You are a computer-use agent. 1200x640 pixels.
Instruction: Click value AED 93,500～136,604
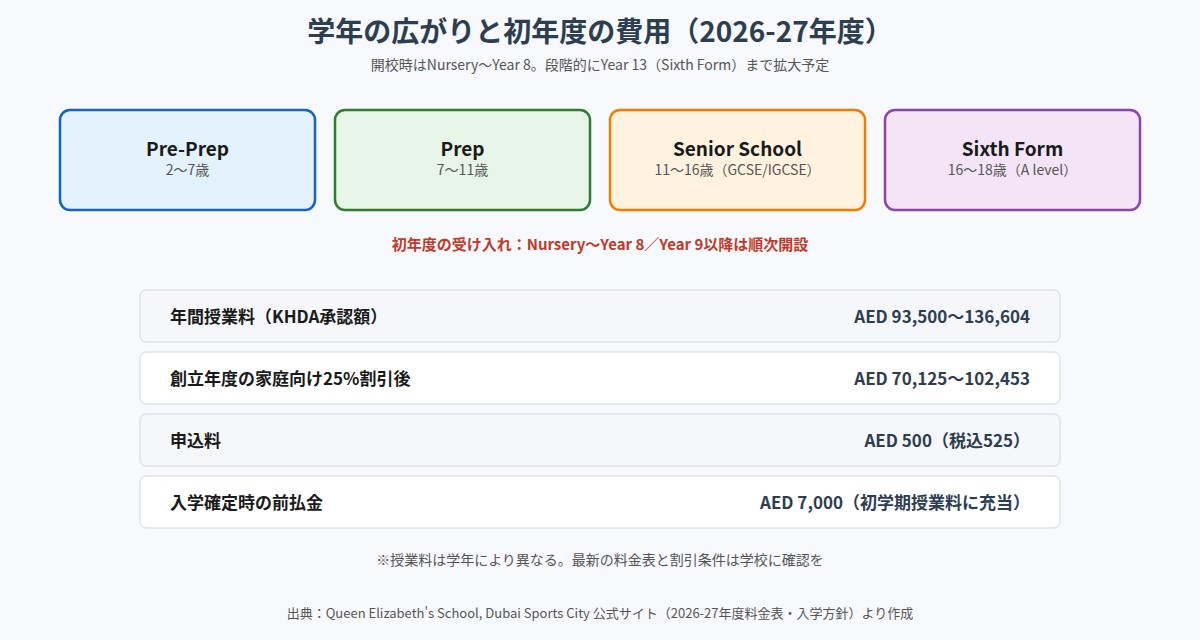click(x=942, y=316)
